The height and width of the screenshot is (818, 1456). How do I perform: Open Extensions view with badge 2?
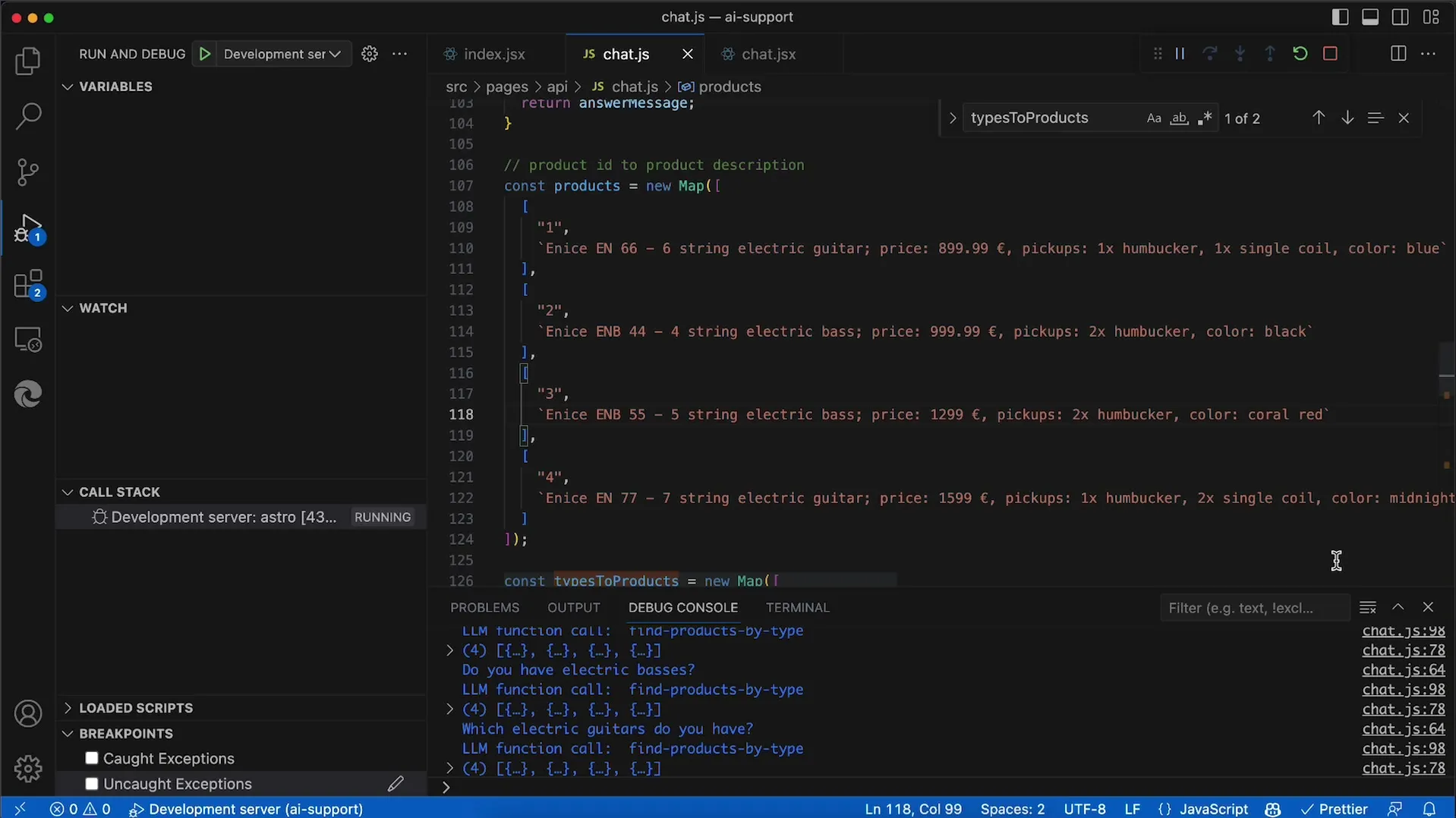[x=28, y=284]
